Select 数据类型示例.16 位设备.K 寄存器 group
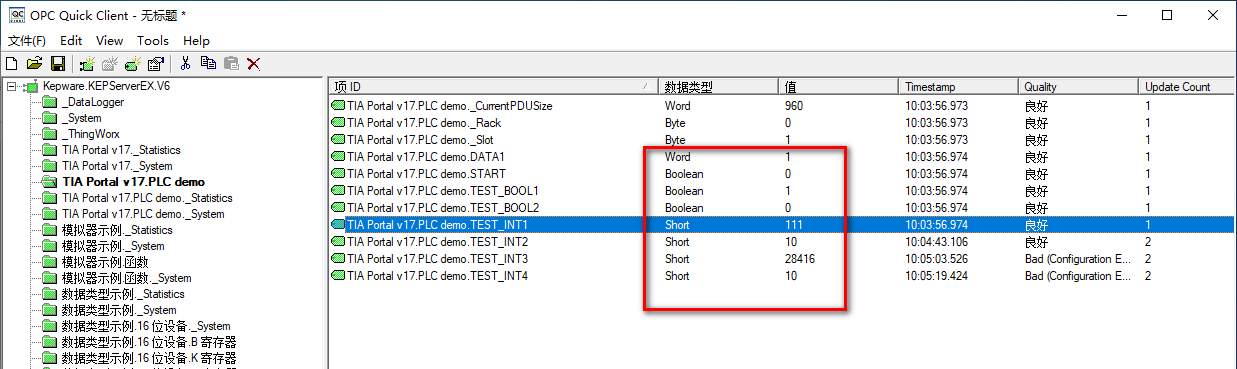The height and width of the screenshot is (369, 1237). [x=148, y=358]
